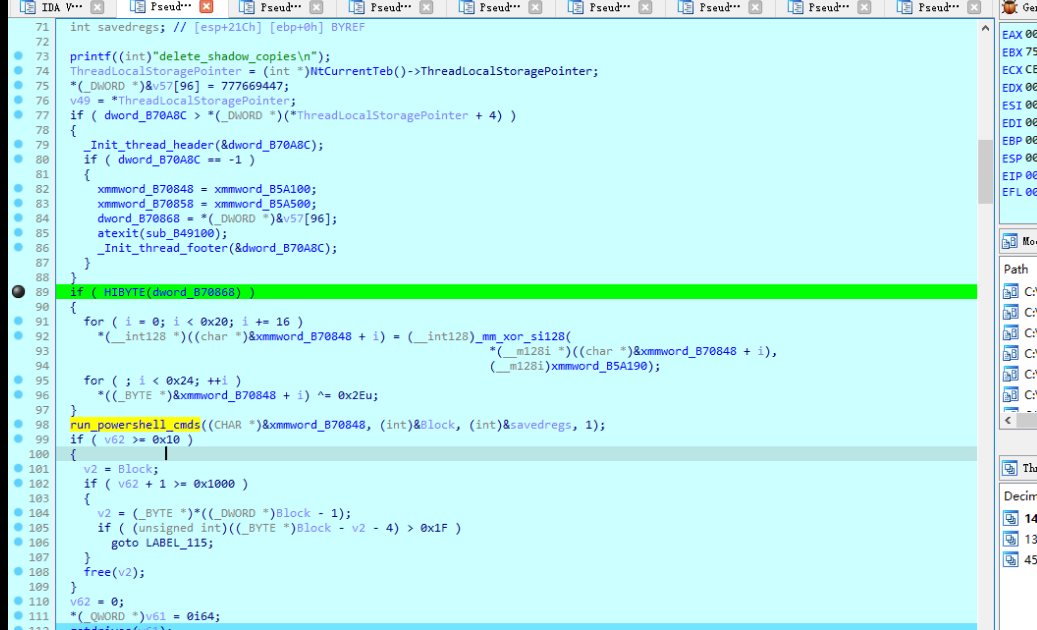Toggle breakpoint dot at line 108
The width and height of the screenshot is (1037, 630).
[19, 572]
